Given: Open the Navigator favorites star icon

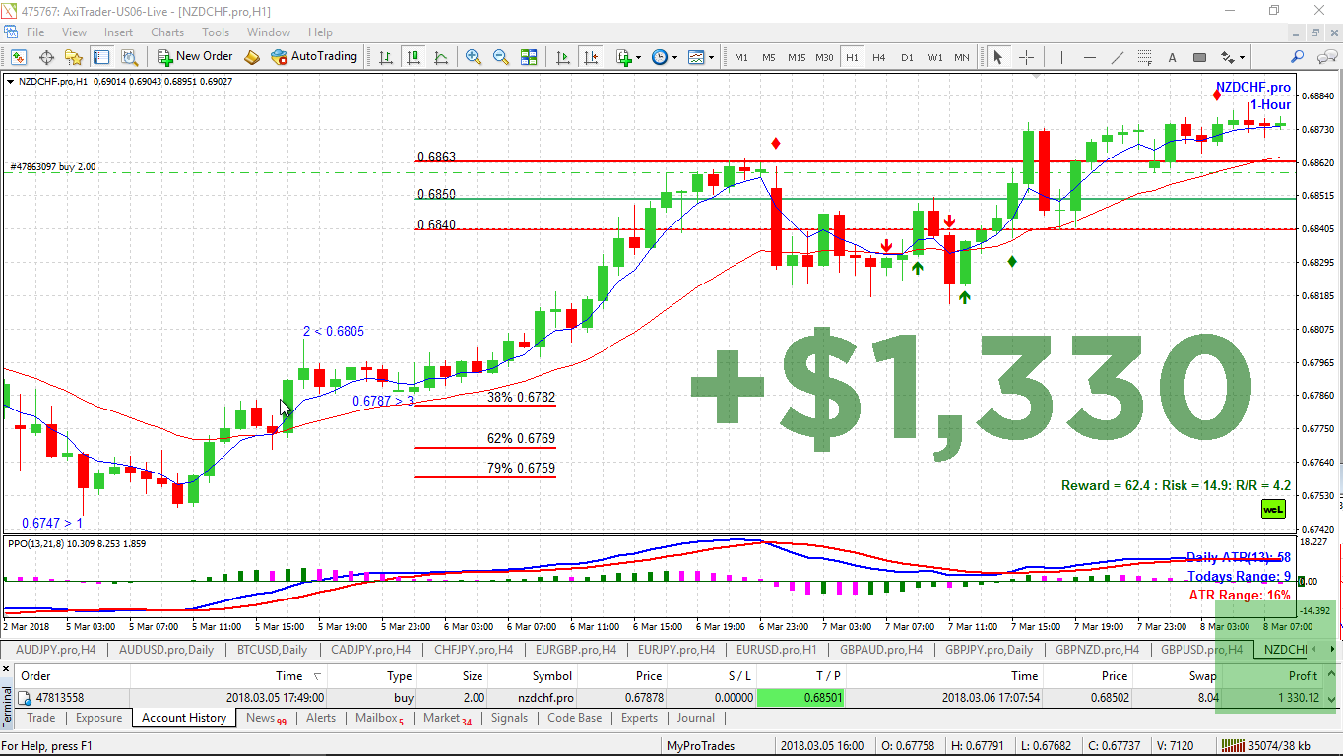Looking at the screenshot, I should click(74, 57).
